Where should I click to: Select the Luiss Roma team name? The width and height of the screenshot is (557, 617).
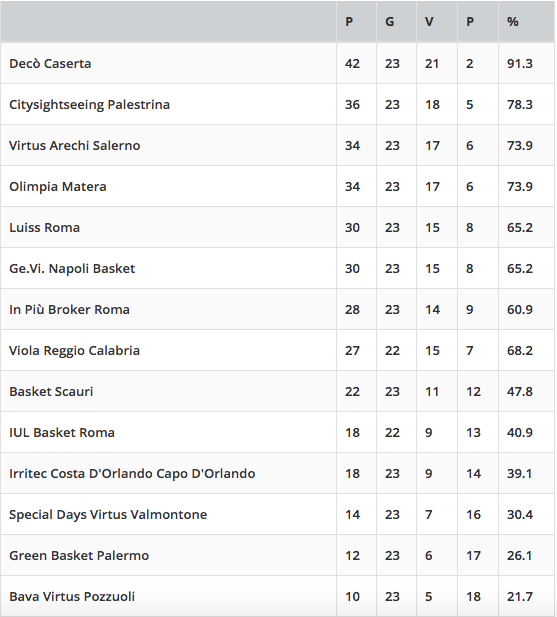44,227
